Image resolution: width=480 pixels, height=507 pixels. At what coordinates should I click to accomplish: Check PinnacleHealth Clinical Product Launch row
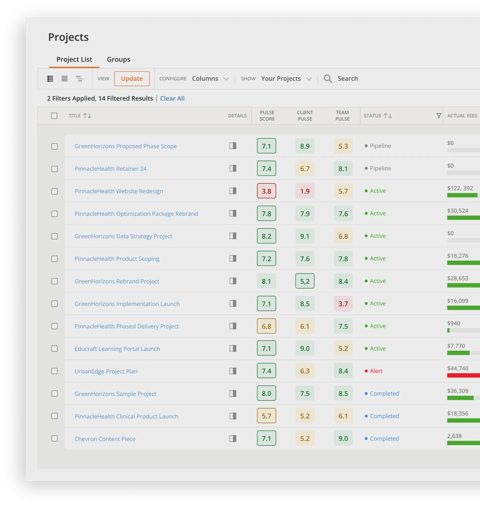click(54, 416)
